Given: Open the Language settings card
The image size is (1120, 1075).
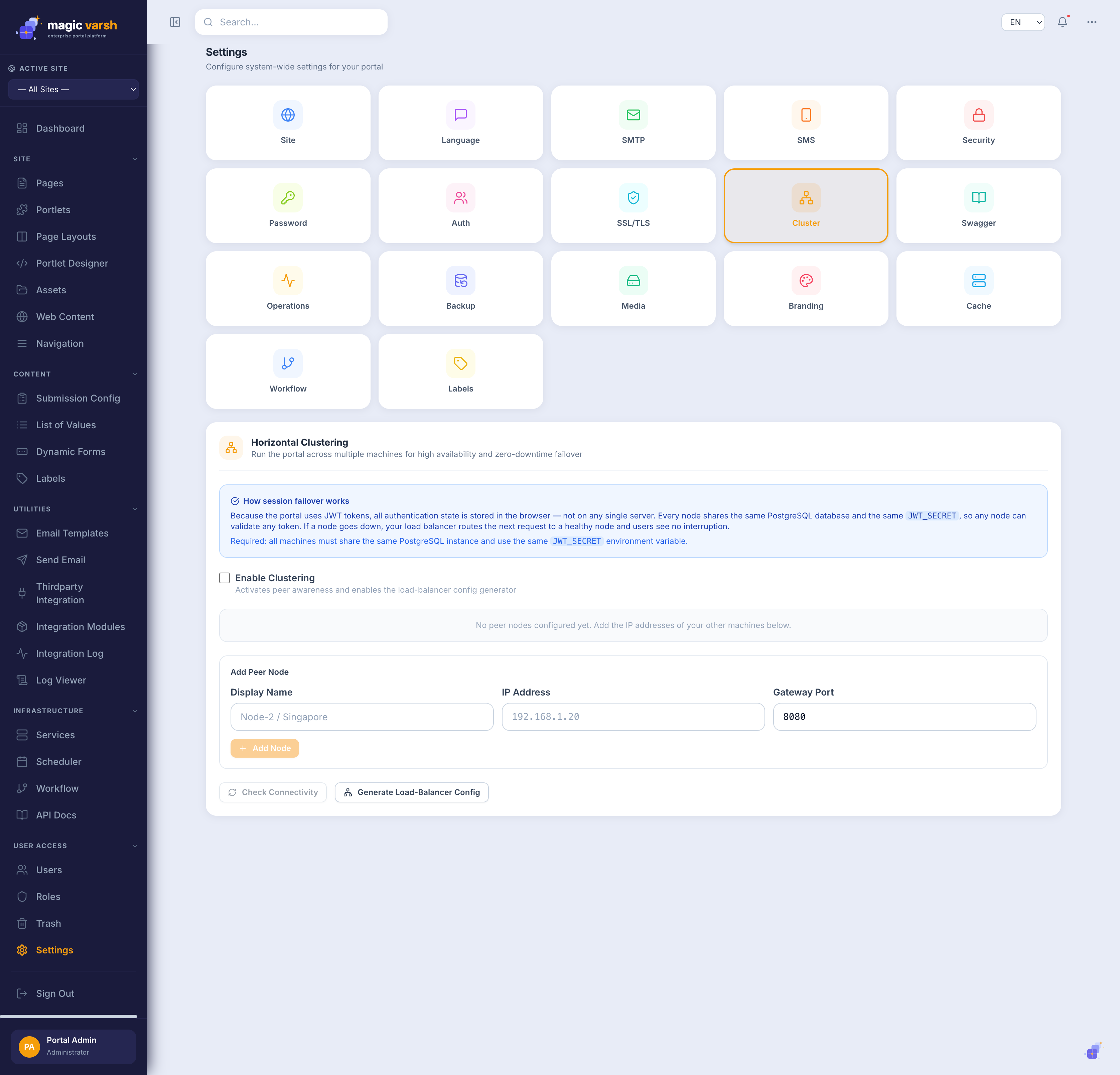Looking at the screenshot, I should (460, 123).
